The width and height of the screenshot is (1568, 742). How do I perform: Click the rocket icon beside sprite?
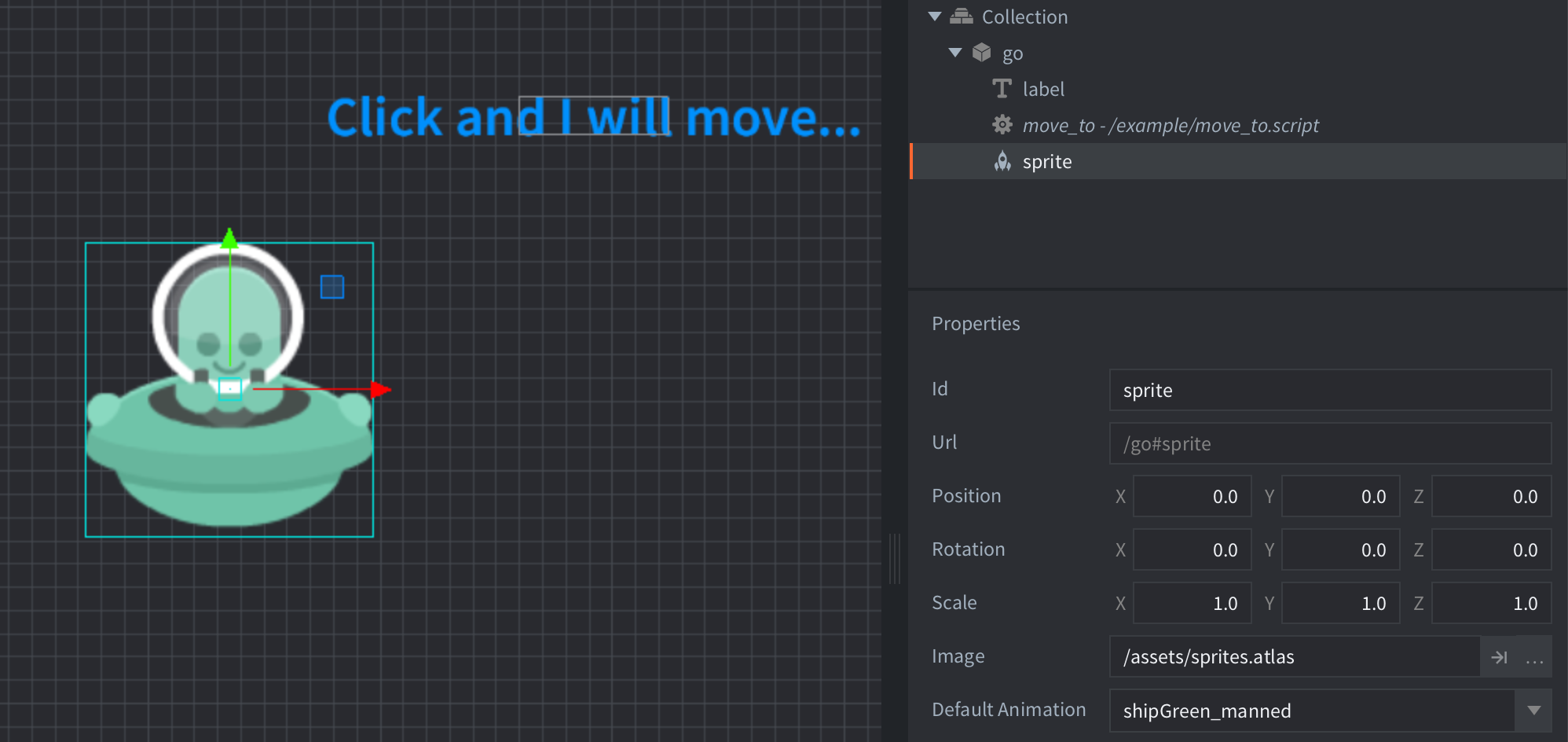tap(1002, 161)
